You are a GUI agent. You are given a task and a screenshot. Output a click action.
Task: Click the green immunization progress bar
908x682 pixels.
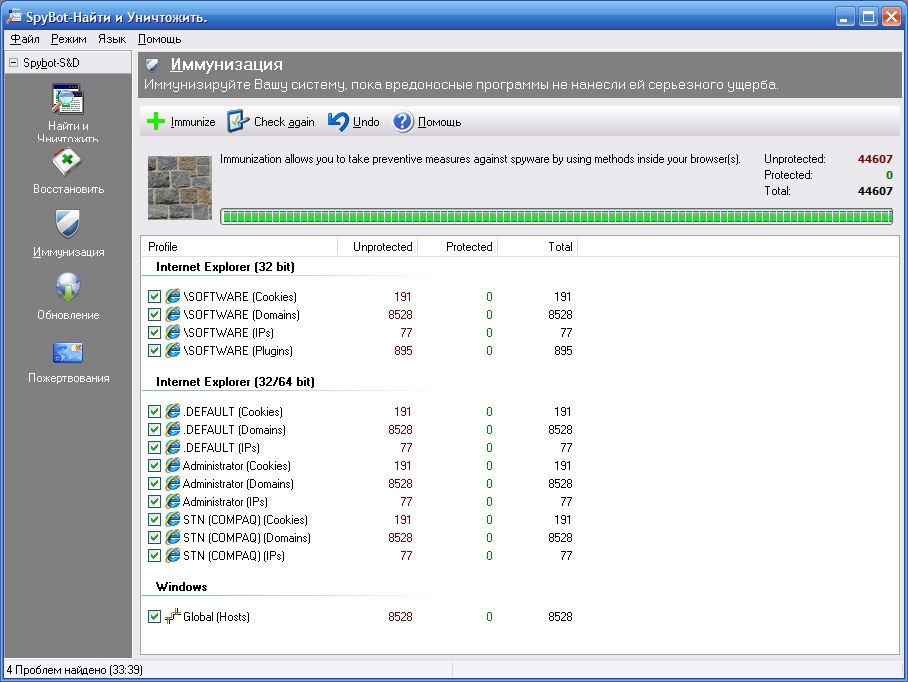(556, 217)
